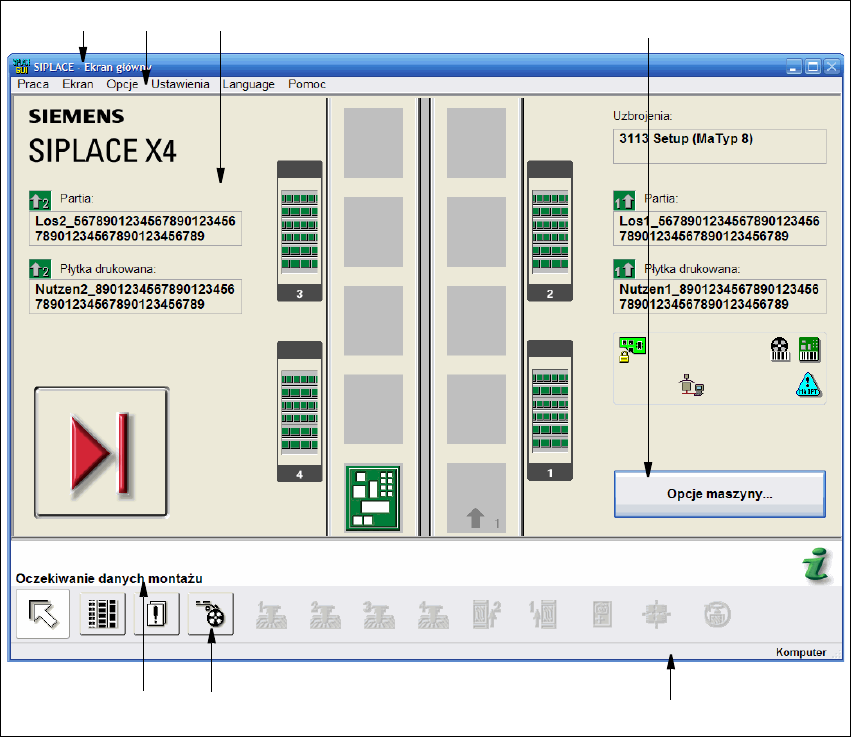Open the feeder table overview icon in toolbar

click(x=103, y=614)
